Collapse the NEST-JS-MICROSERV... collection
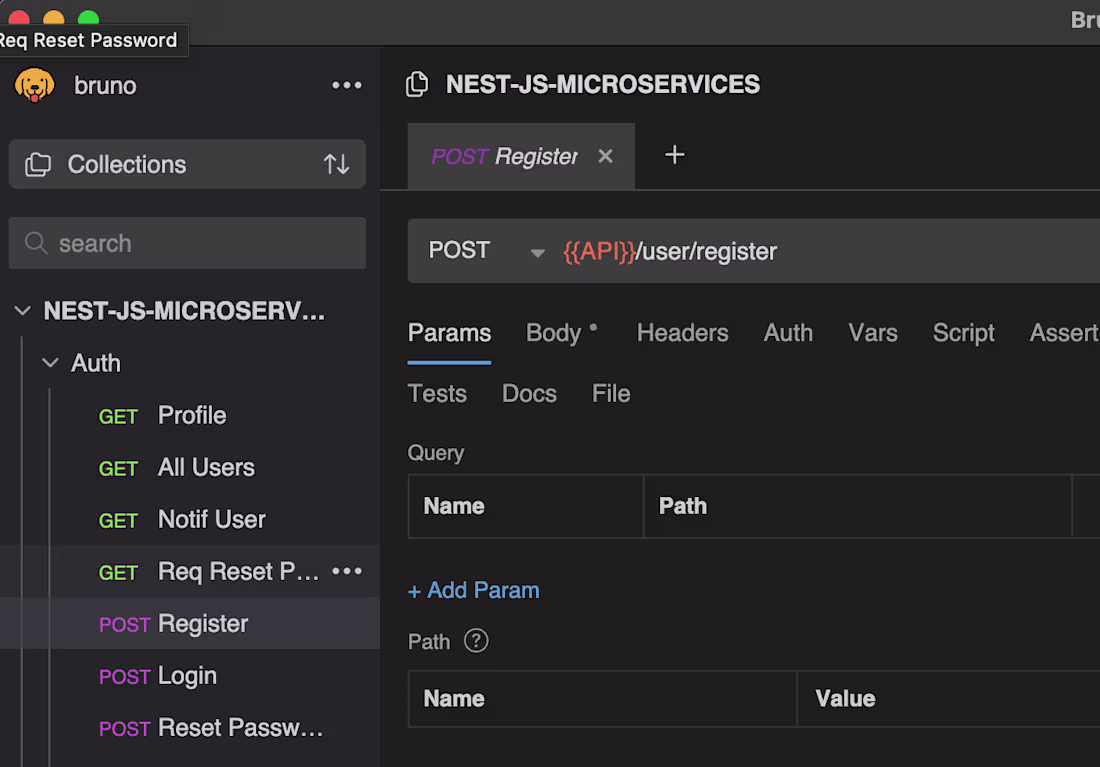 pyautogui.click(x=22, y=310)
